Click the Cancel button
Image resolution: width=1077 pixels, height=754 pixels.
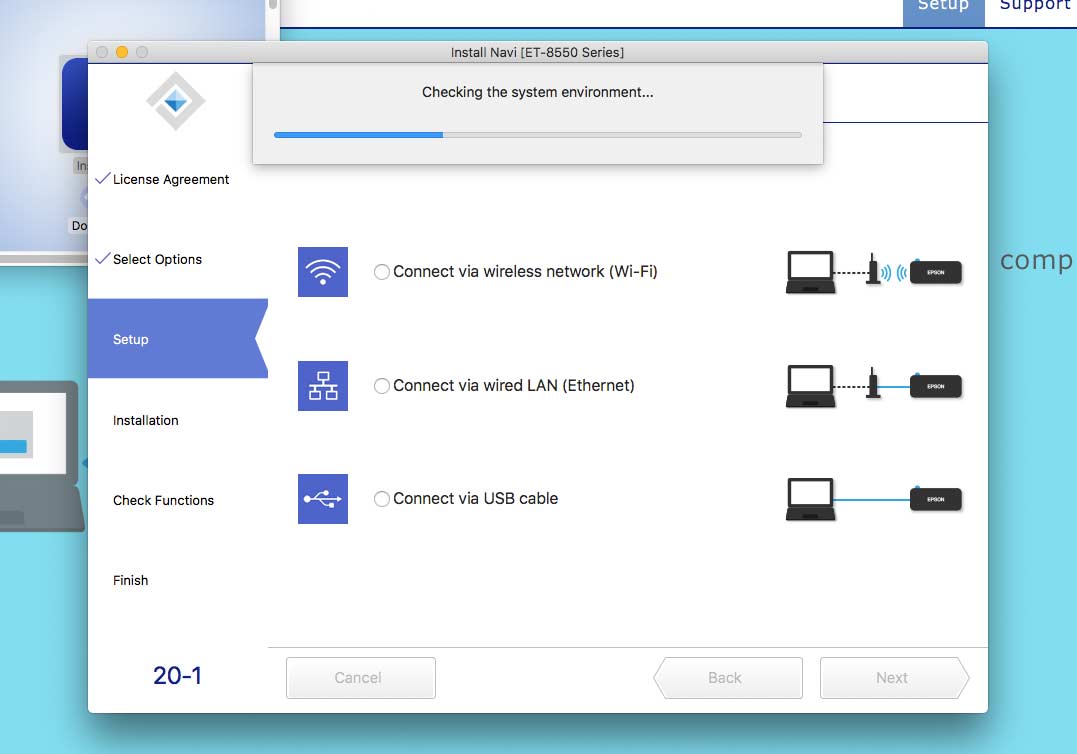(x=361, y=678)
